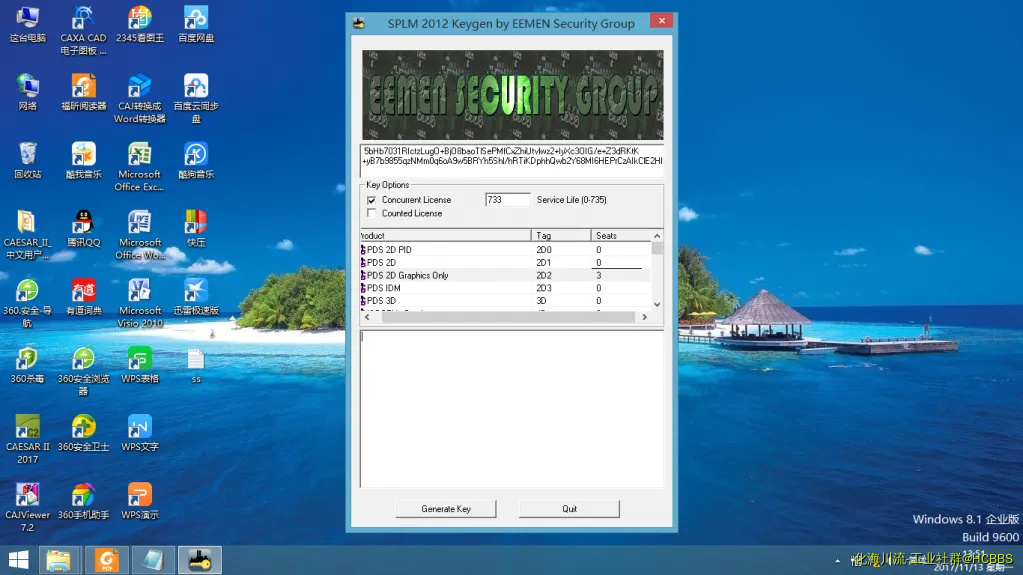Uncheck the Concurrent License checkbox
This screenshot has height=575, width=1023.
(x=371, y=200)
